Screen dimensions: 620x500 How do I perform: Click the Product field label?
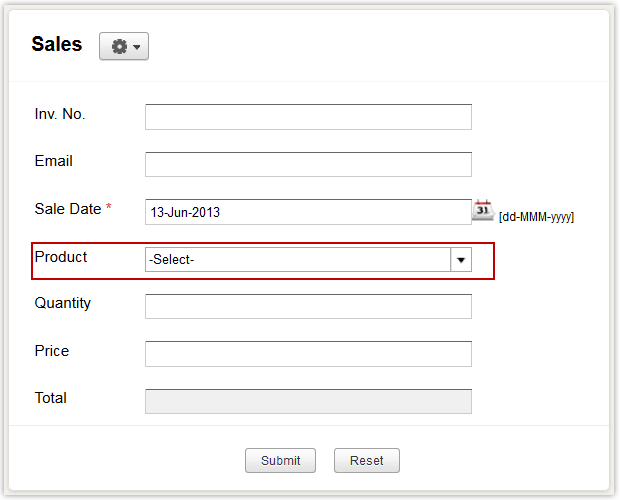[x=61, y=257]
